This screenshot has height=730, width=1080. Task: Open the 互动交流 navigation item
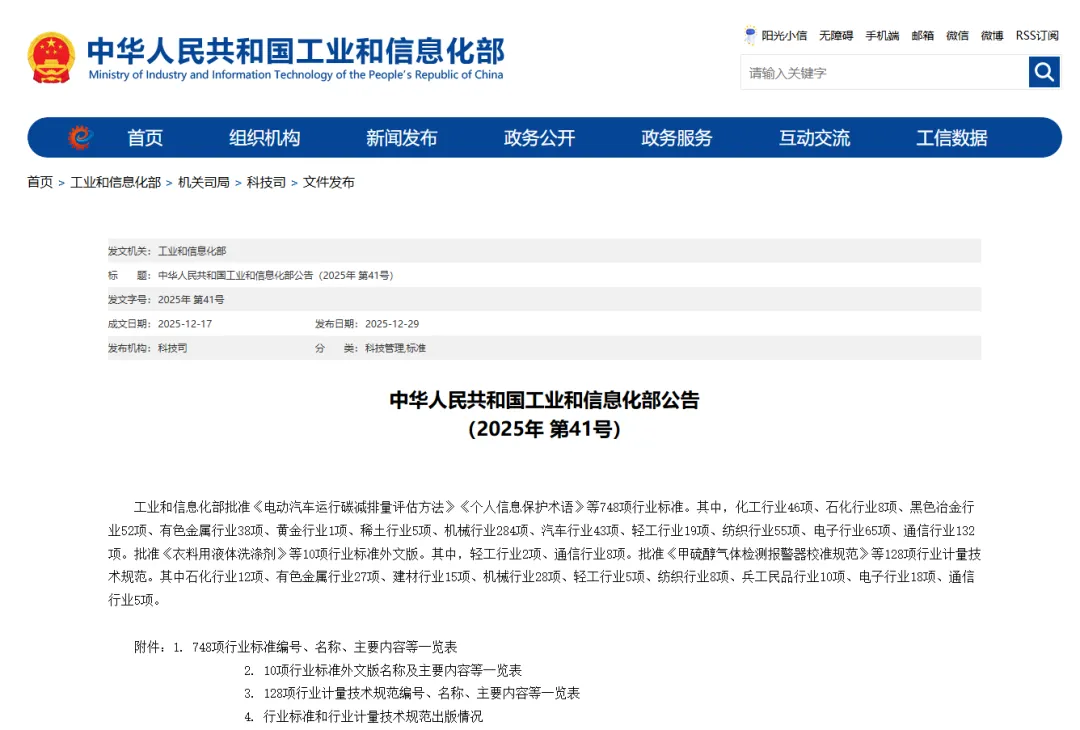pos(814,138)
